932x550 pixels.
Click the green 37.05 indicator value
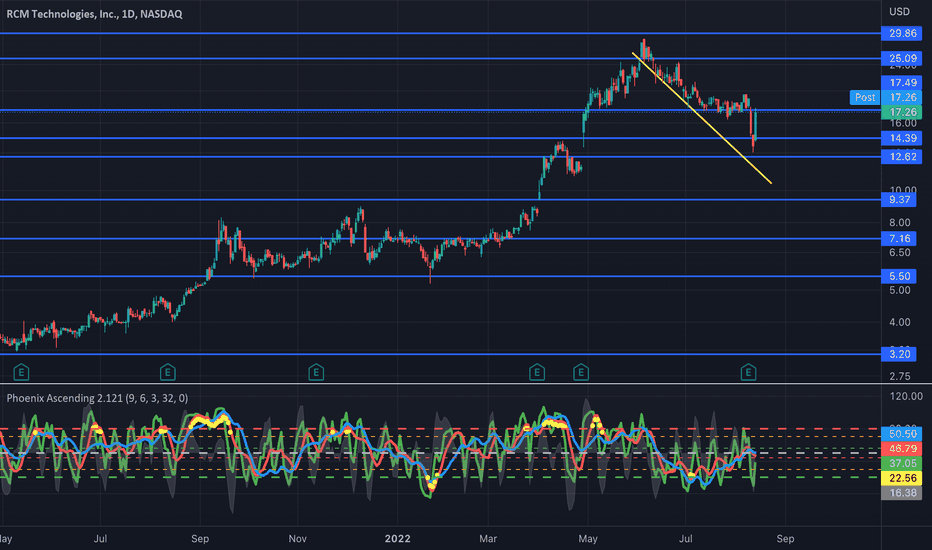(902, 463)
